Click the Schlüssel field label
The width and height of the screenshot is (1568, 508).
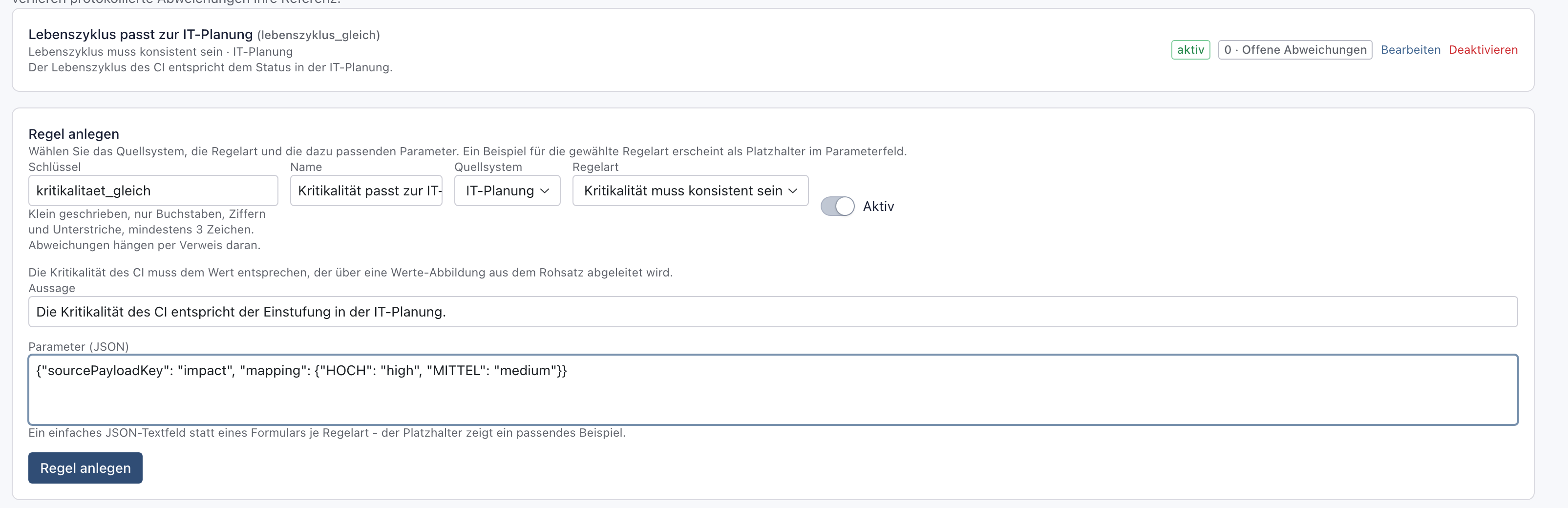[x=55, y=167]
